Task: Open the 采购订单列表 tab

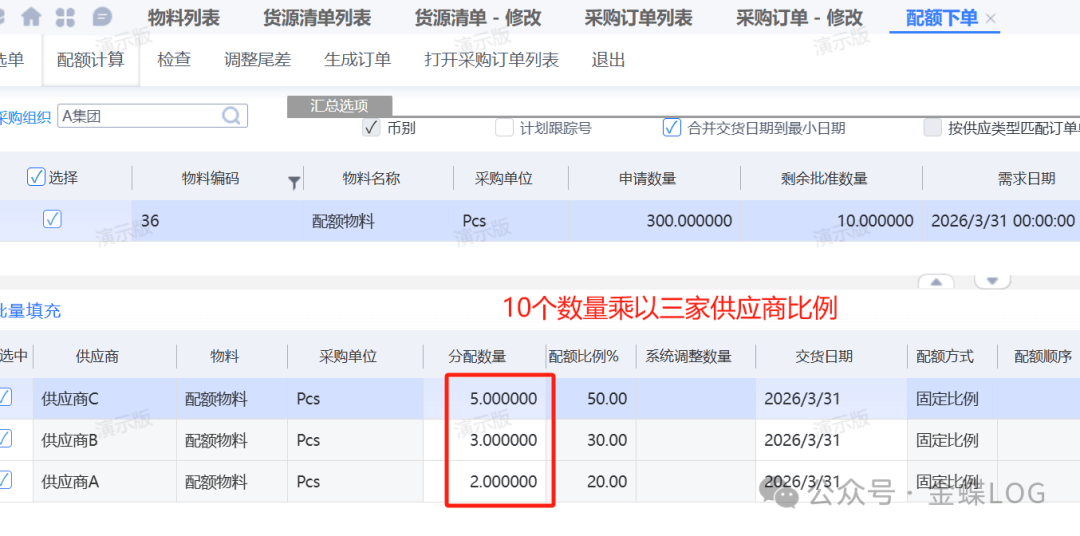Action: 638,18
